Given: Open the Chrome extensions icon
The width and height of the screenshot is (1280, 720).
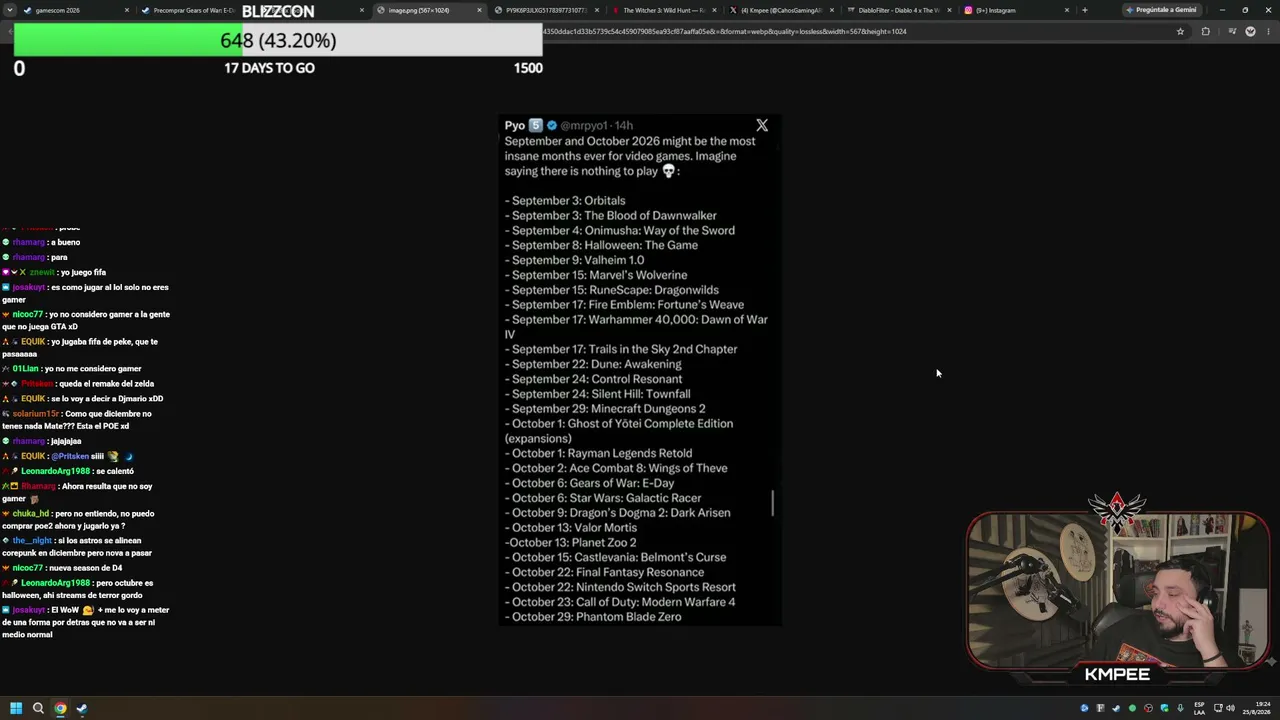Looking at the screenshot, I should (1205, 31).
